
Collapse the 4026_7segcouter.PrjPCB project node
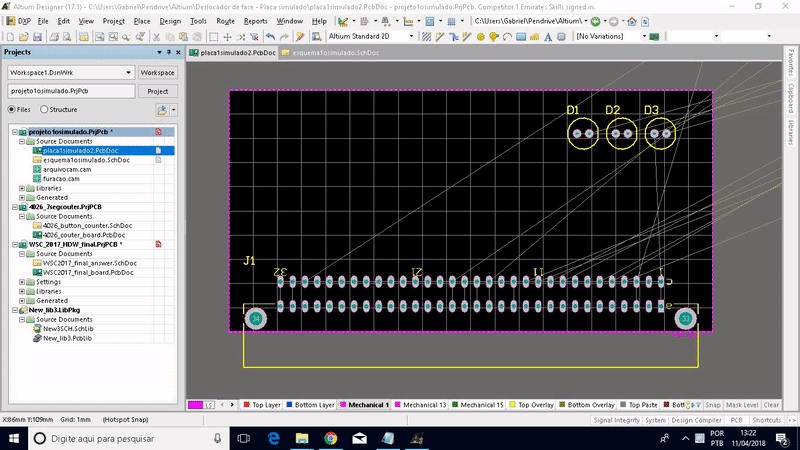pos(15,207)
